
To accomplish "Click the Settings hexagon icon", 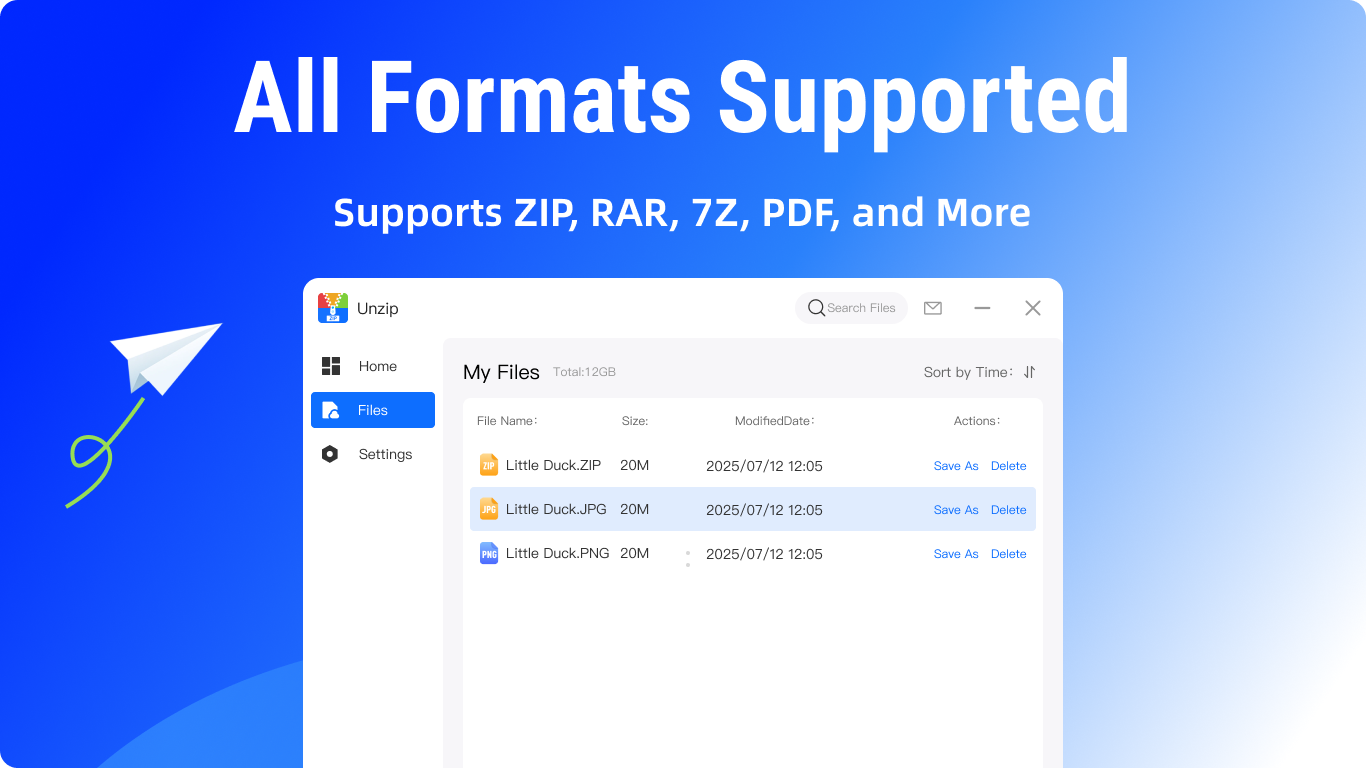I will coord(330,454).
